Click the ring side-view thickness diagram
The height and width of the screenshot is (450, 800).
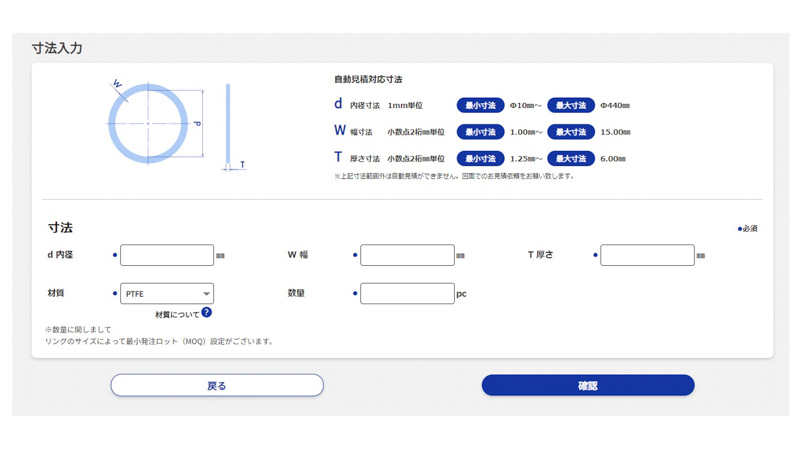[231, 127]
